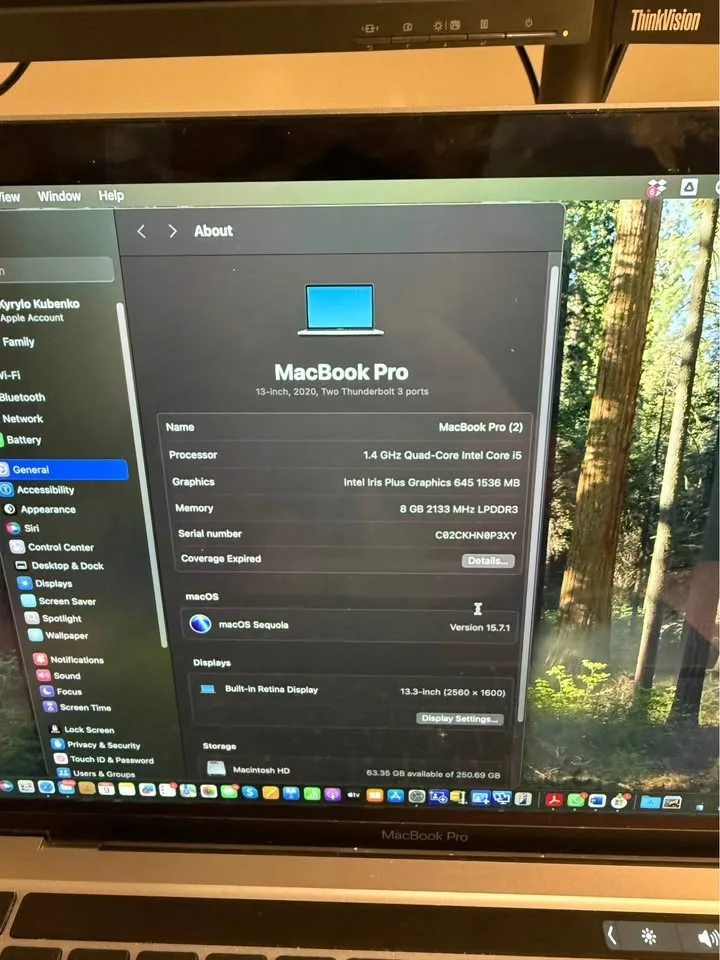Click the macOS Sequoia row icon
Screen dimensions: 720x960
click(200, 624)
